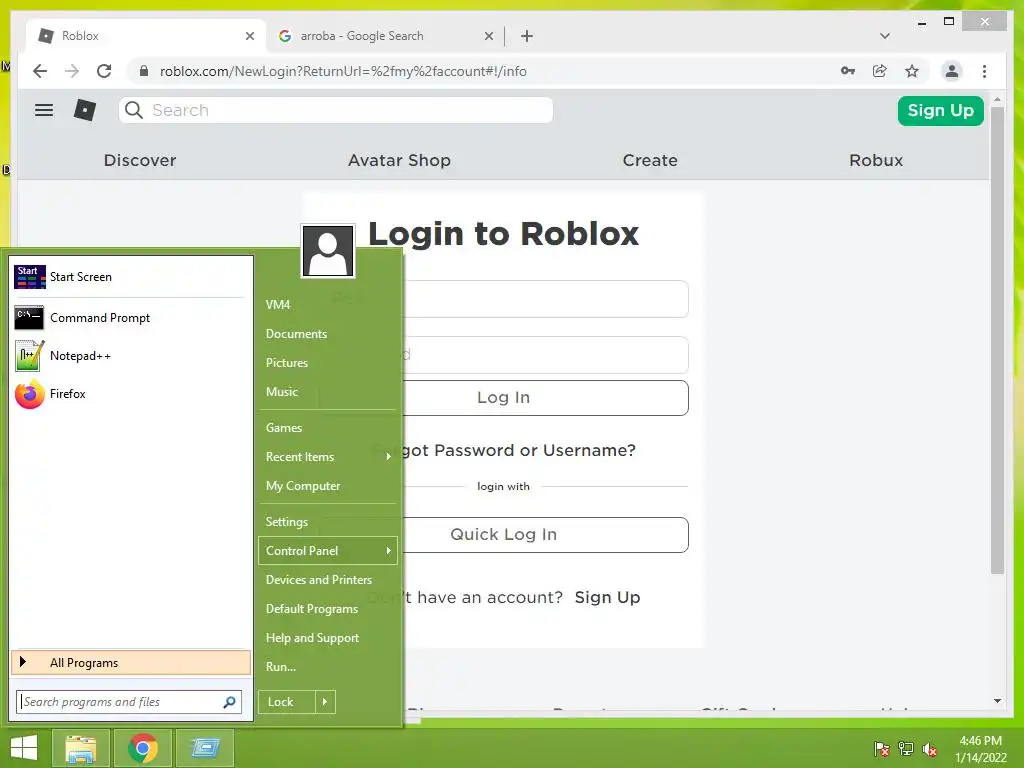This screenshot has width=1024, height=768.
Task: Click the green Sign Up button
Action: [940, 110]
